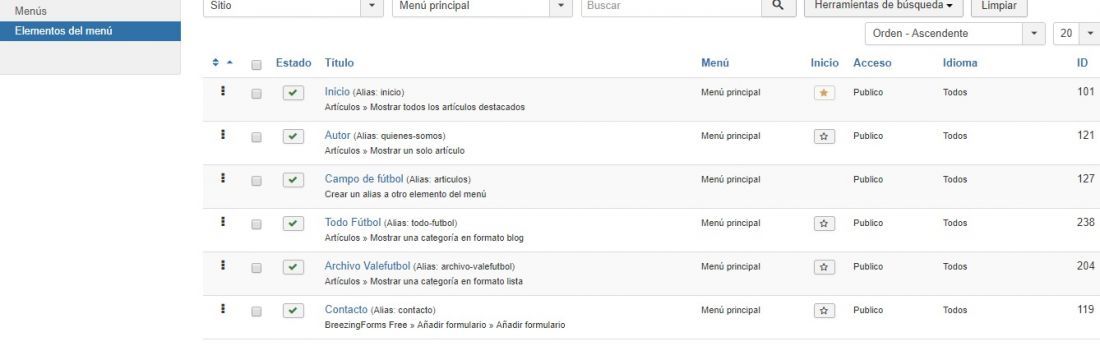Screen dimensions: 1100x360
Task: Click into the Buscar search field
Action: pyautogui.click(x=671, y=6)
